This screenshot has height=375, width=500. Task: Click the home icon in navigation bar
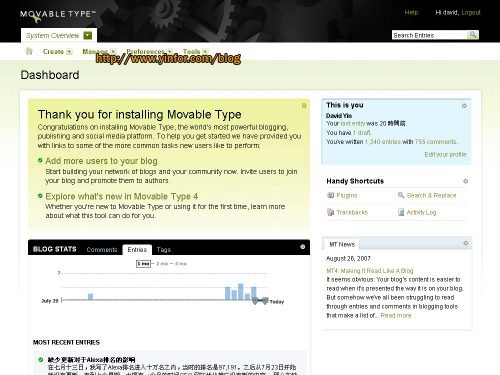(29, 51)
